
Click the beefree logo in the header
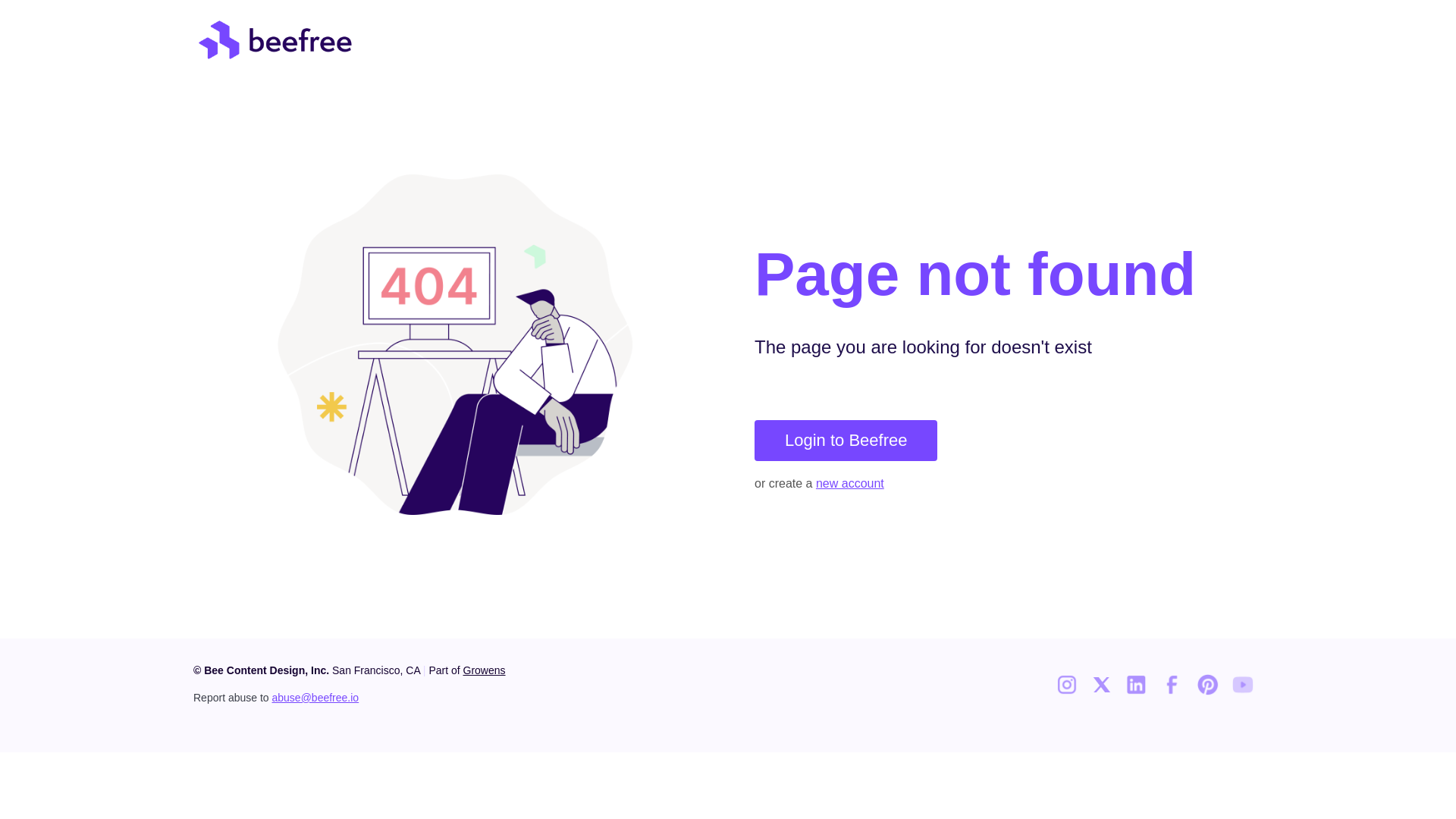pyautogui.click(x=275, y=40)
